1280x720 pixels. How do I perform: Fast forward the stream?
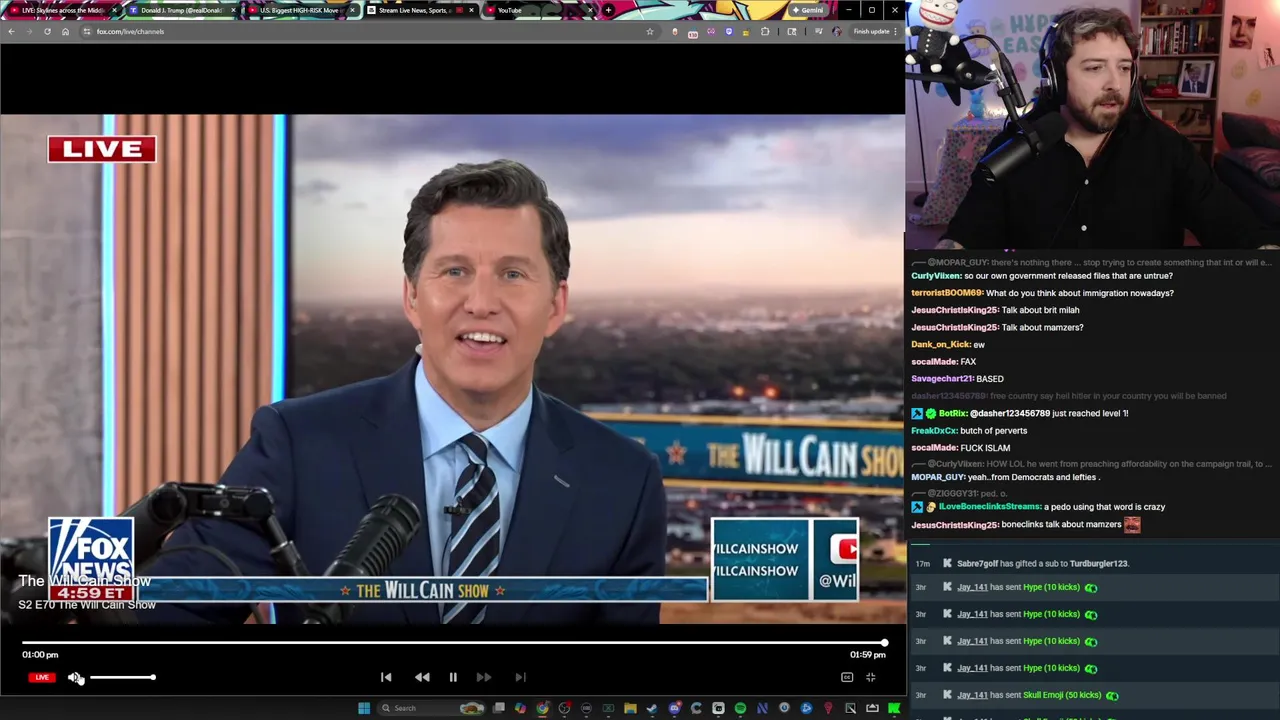point(484,677)
